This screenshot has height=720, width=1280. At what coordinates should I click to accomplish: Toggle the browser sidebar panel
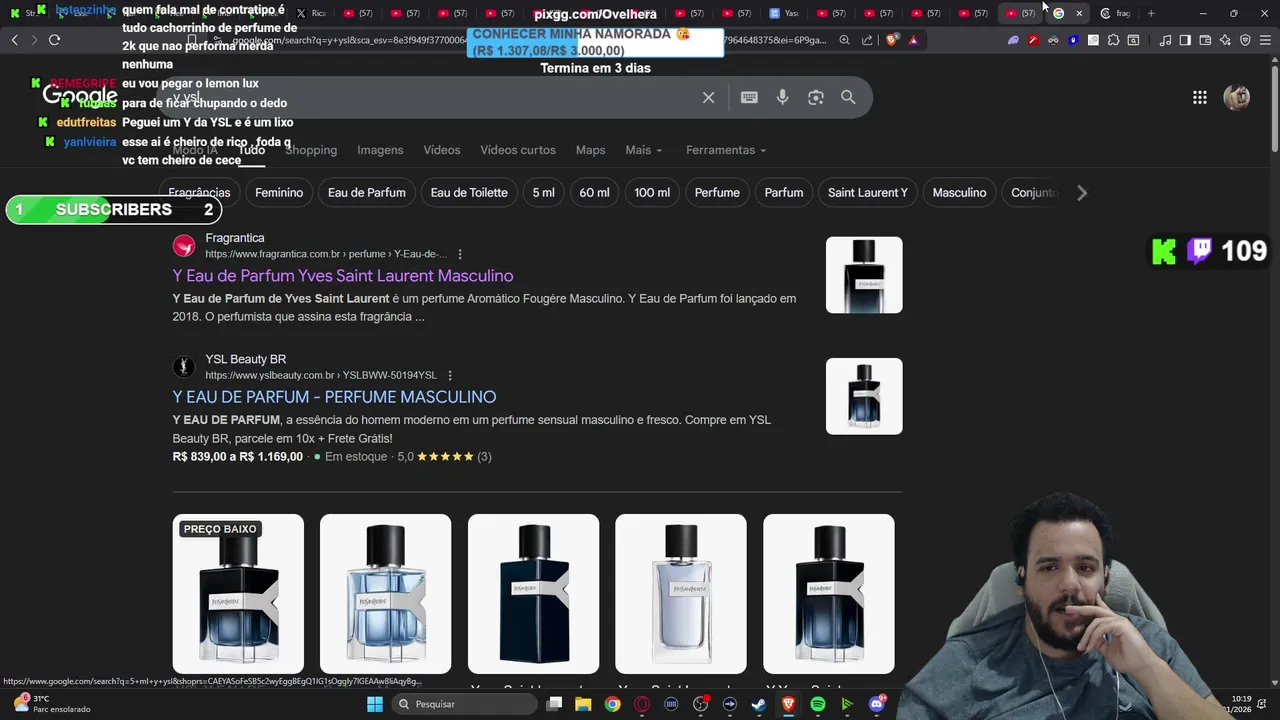click(x=1185, y=40)
